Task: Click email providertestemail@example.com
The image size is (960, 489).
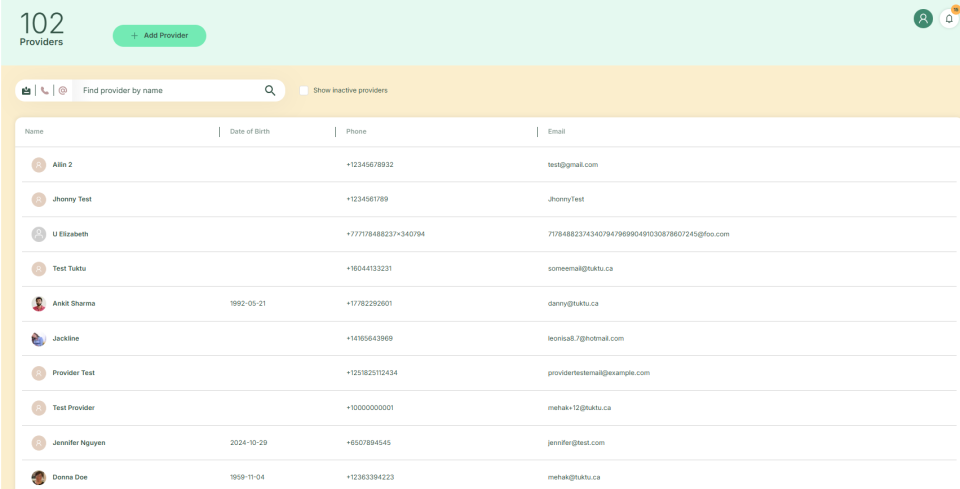Action: point(599,373)
